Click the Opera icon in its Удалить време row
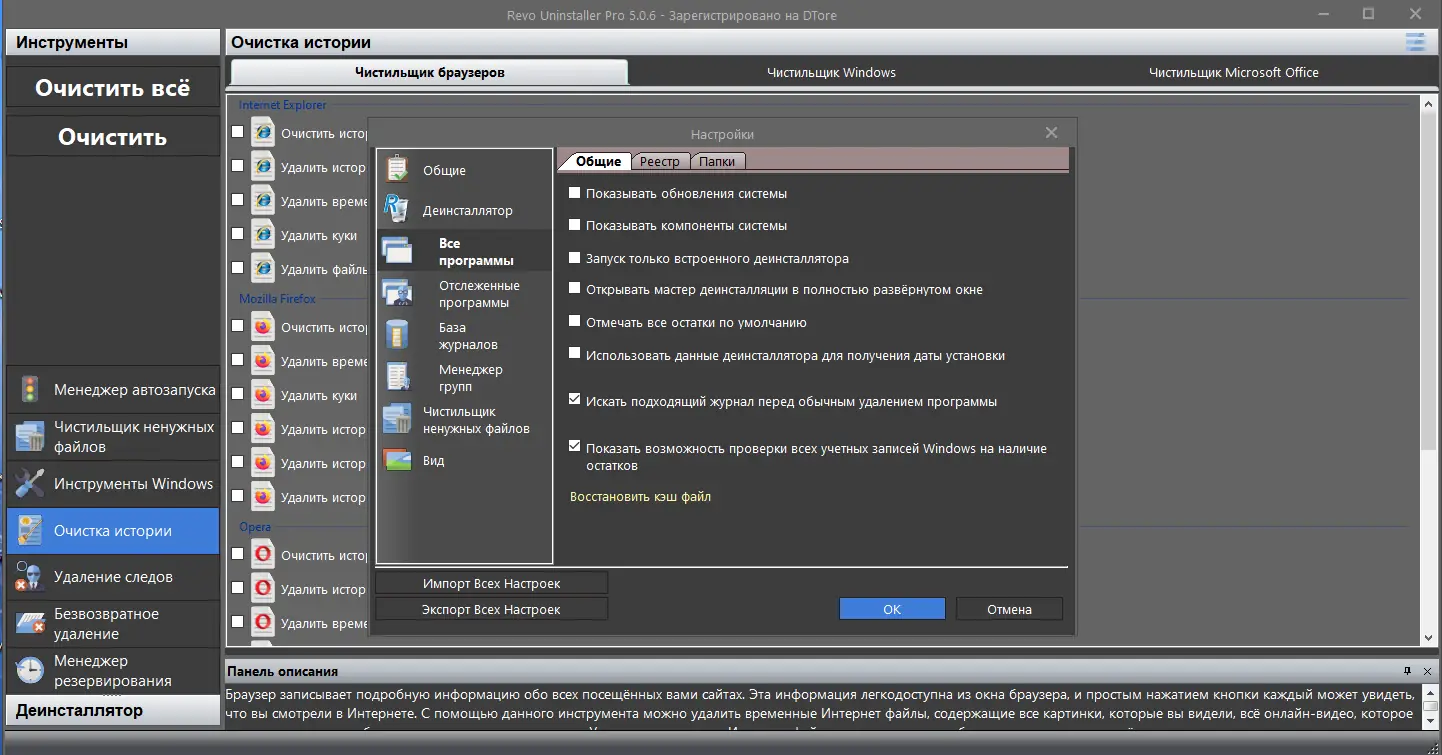Viewport: 1442px width, 755px height. pyautogui.click(x=263, y=623)
